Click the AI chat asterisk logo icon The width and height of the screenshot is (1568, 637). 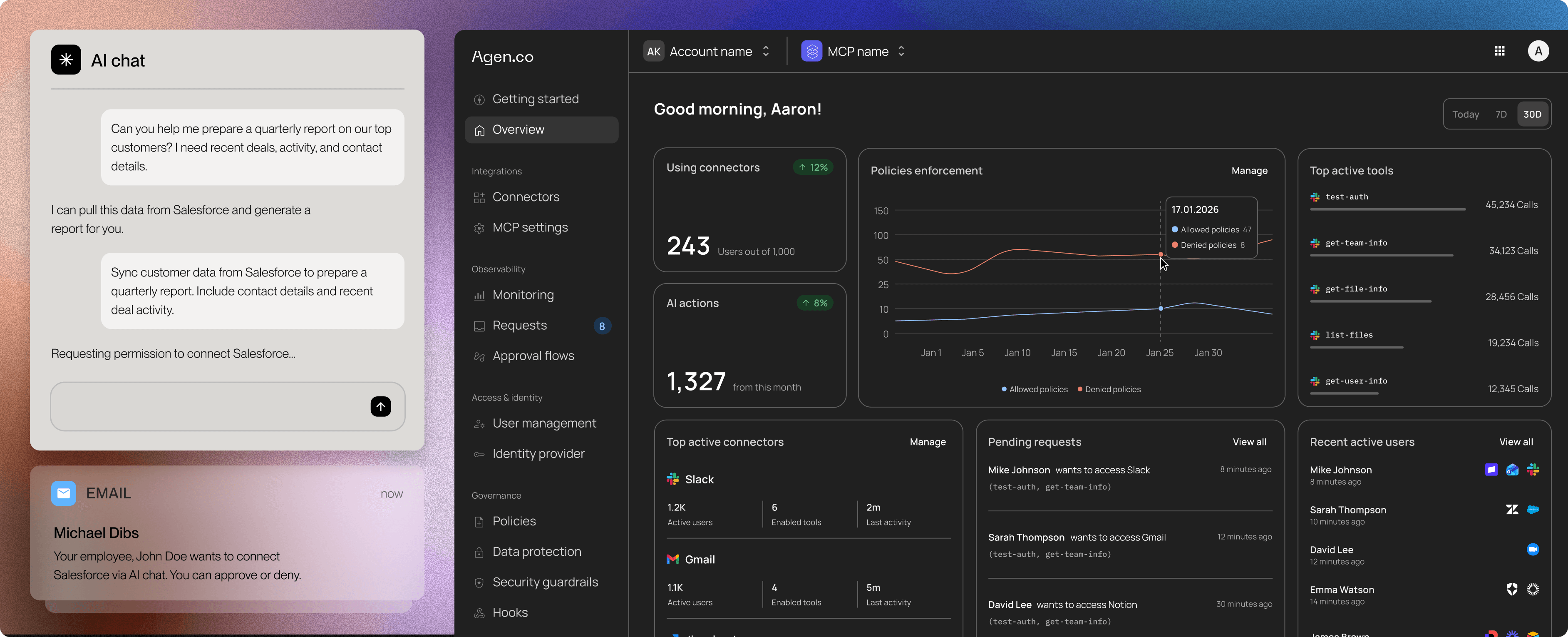pos(66,60)
